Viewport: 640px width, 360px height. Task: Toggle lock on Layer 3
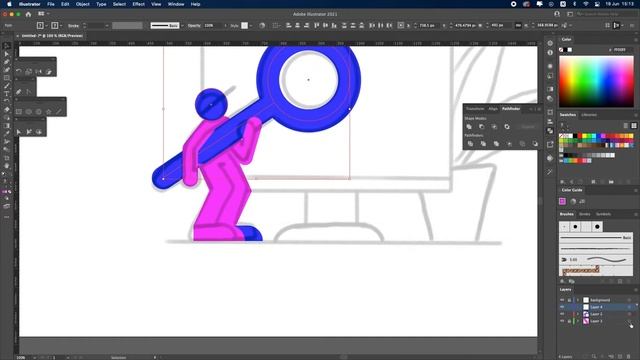[x=569, y=321]
